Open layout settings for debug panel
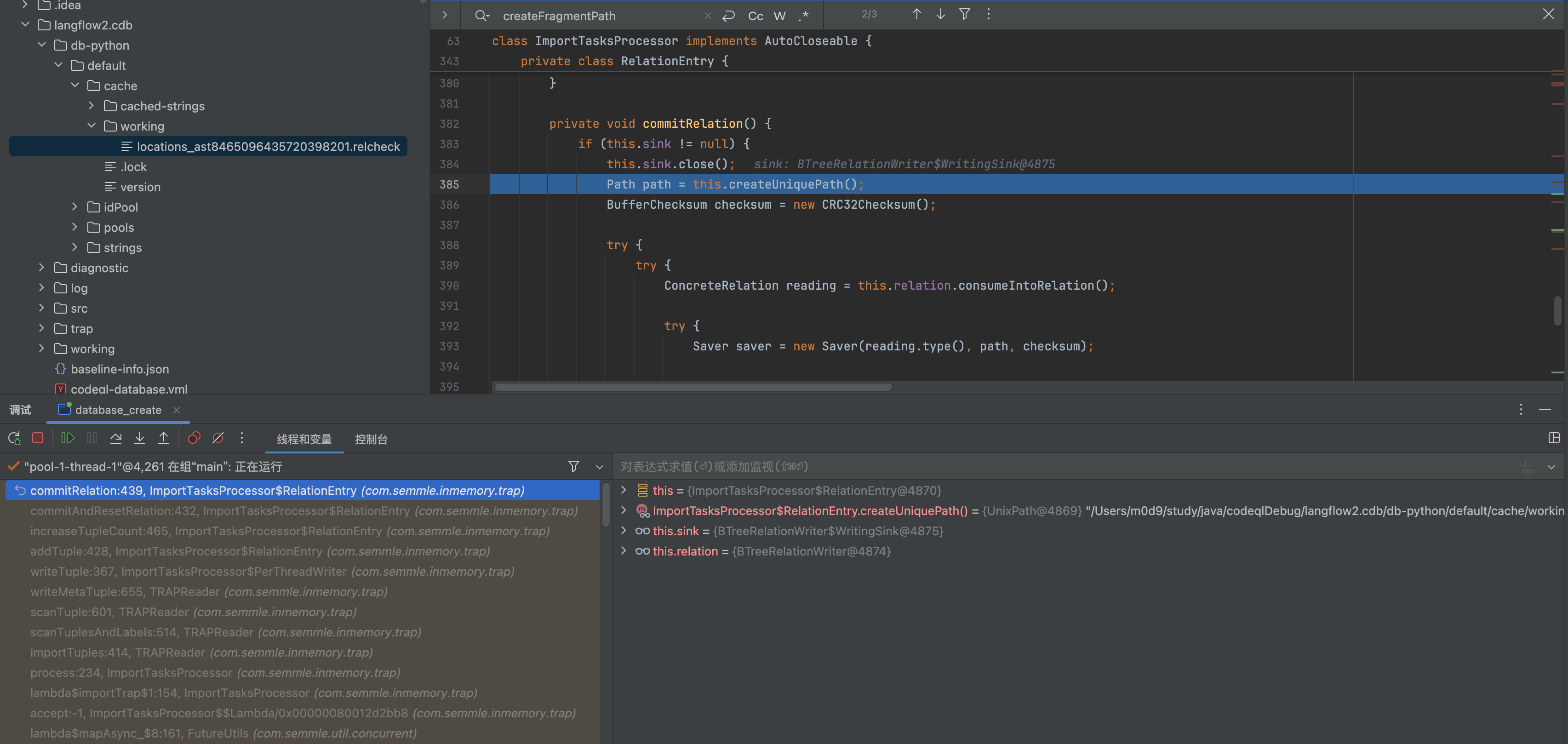1568x744 pixels. pyautogui.click(x=1553, y=438)
